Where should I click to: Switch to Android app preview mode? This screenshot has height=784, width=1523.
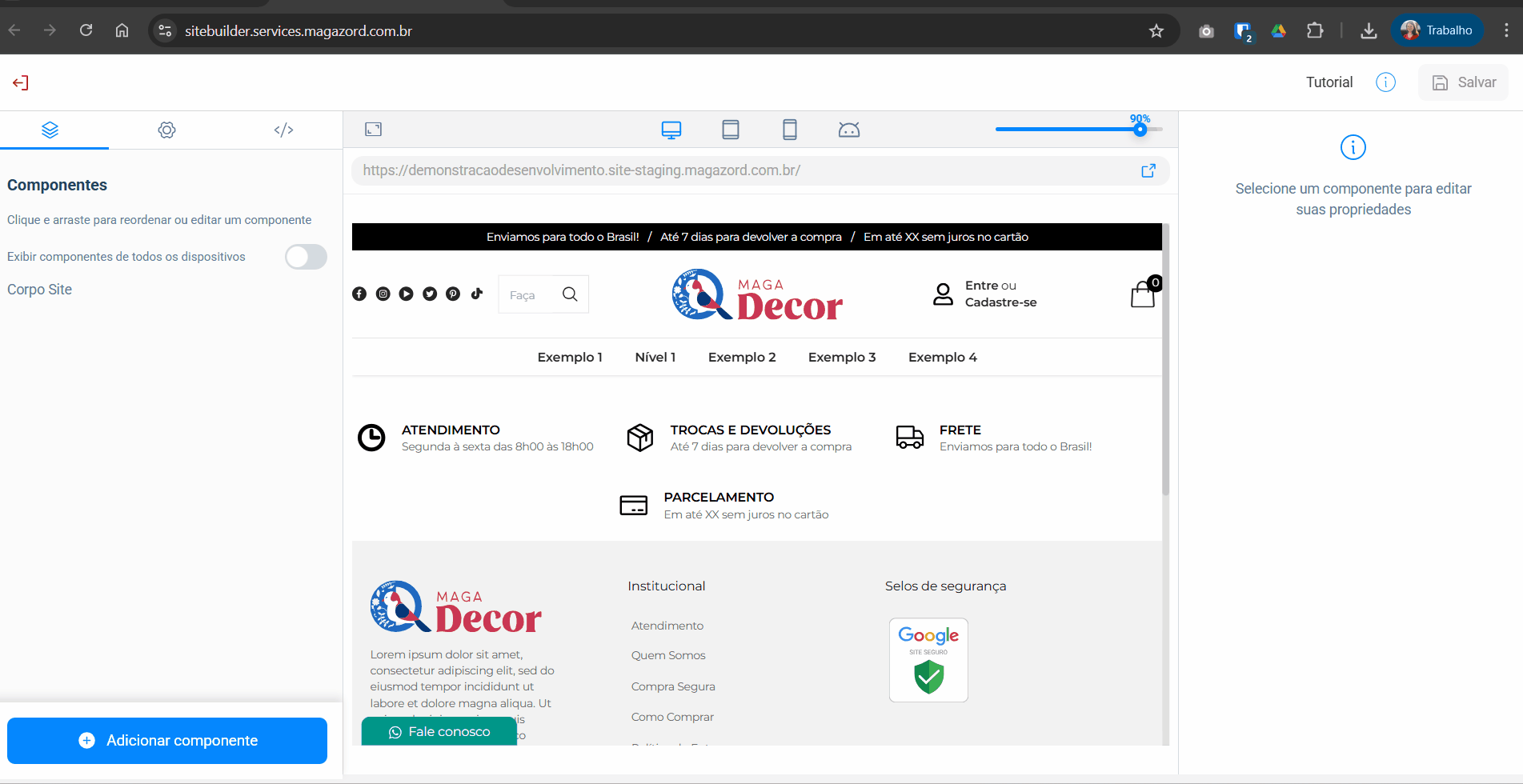[849, 130]
